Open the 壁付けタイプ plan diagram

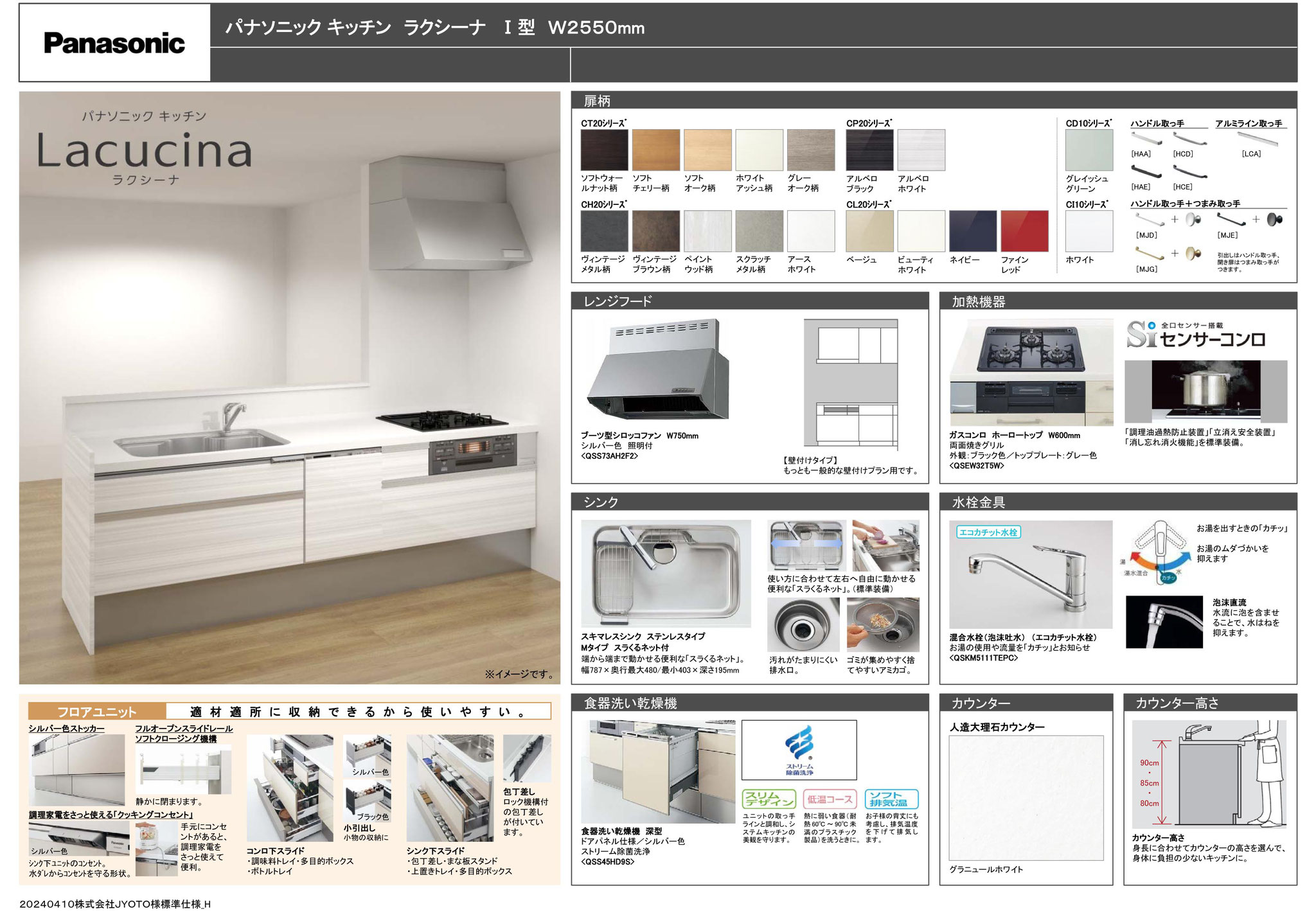851,384
